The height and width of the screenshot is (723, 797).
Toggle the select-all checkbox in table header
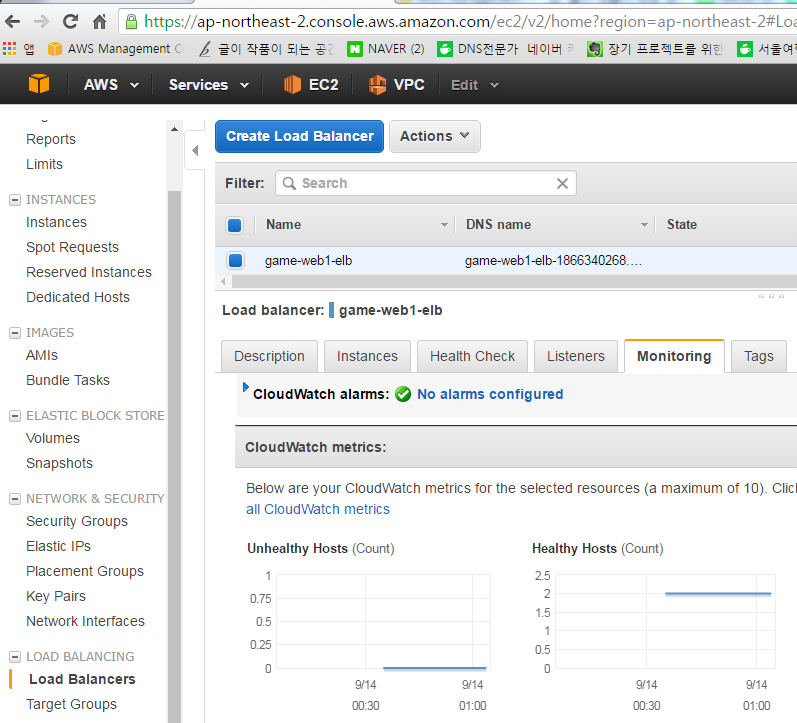[x=235, y=225]
